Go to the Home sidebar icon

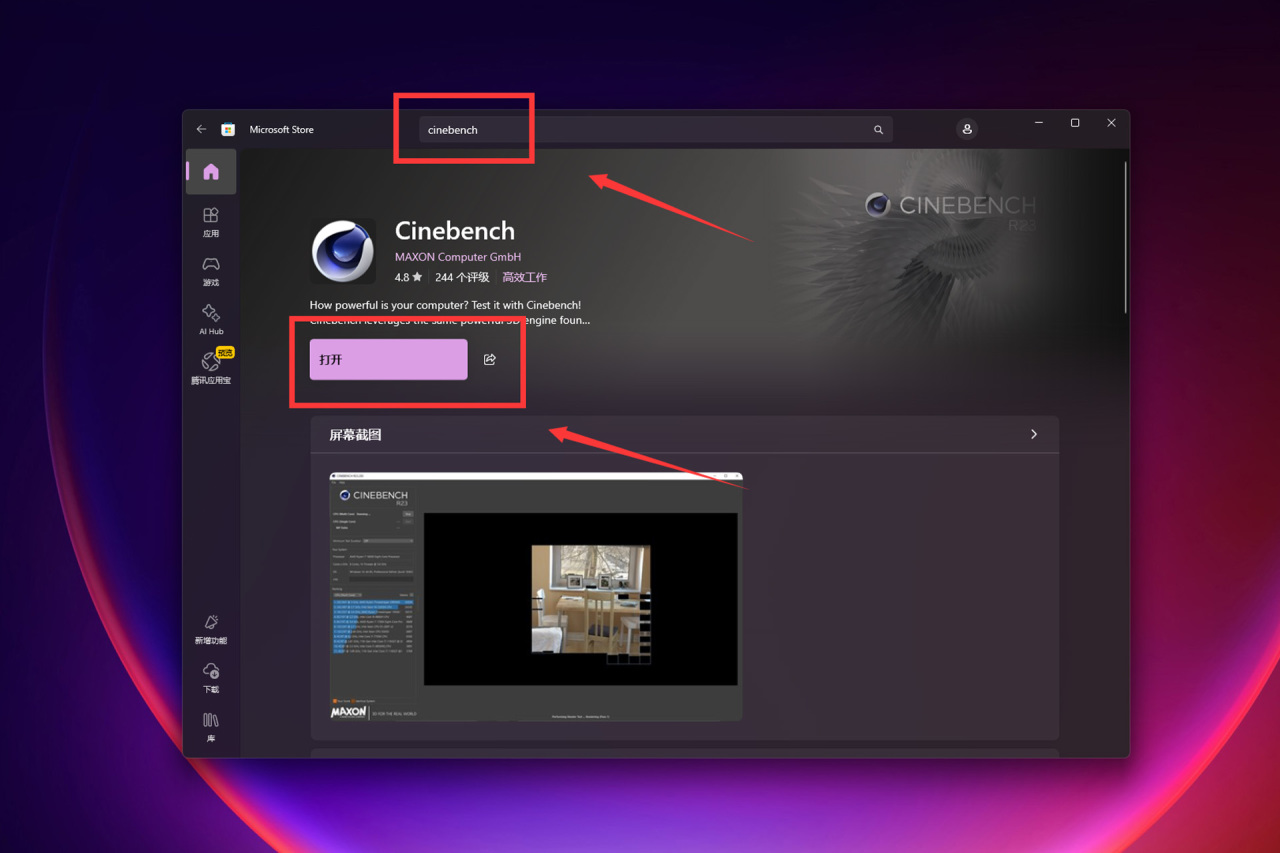[211, 172]
